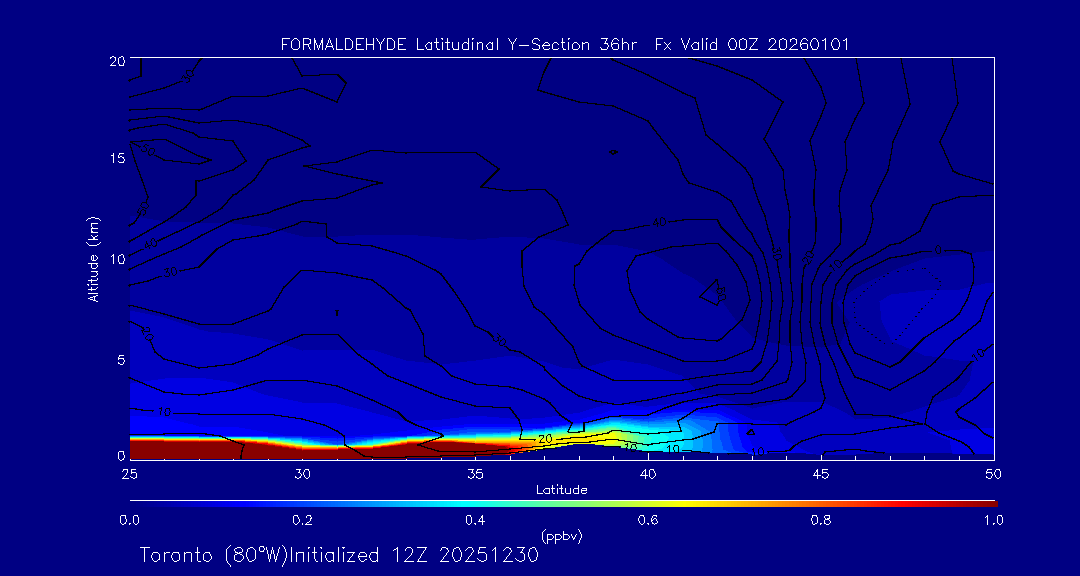Click the 0.8 colorbar tick label
The width and height of the screenshot is (1080, 576).
[821, 520]
